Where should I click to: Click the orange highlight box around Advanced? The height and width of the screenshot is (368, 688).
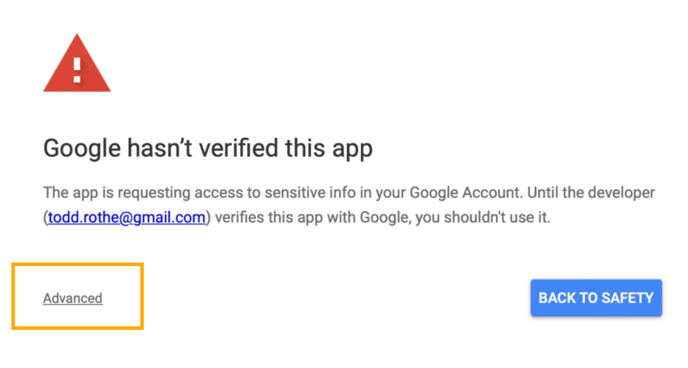[x=78, y=296]
